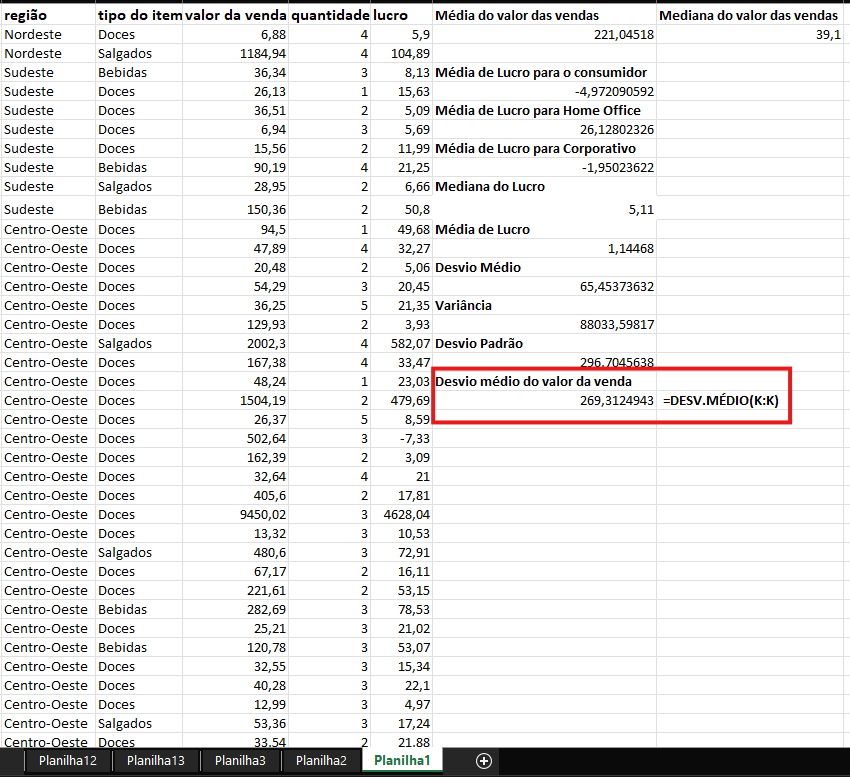Click the median value cell 39,1
This screenshot has height=777, width=850.
pyautogui.click(x=750, y=34)
